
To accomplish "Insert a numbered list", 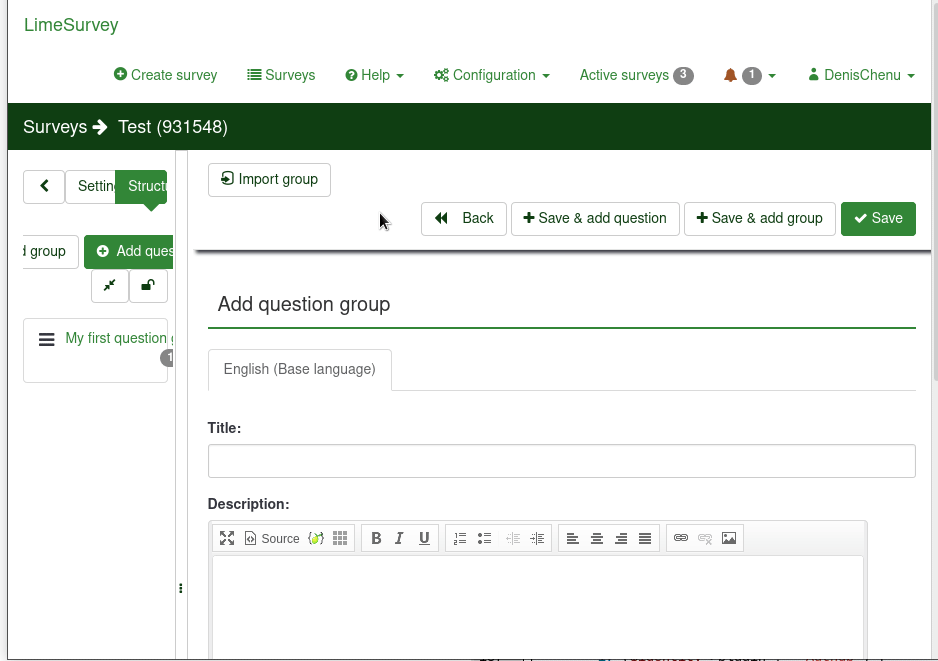I will coord(460,538).
